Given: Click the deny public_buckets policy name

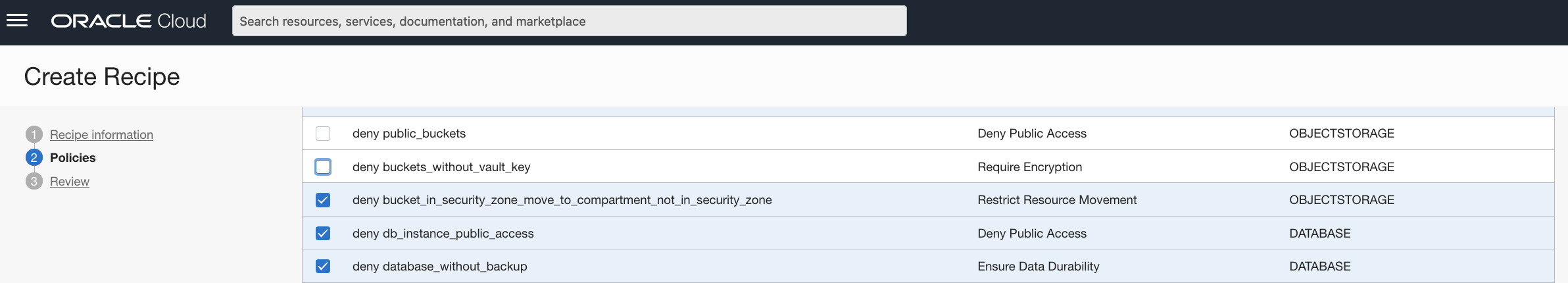Looking at the screenshot, I should pos(409,134).
